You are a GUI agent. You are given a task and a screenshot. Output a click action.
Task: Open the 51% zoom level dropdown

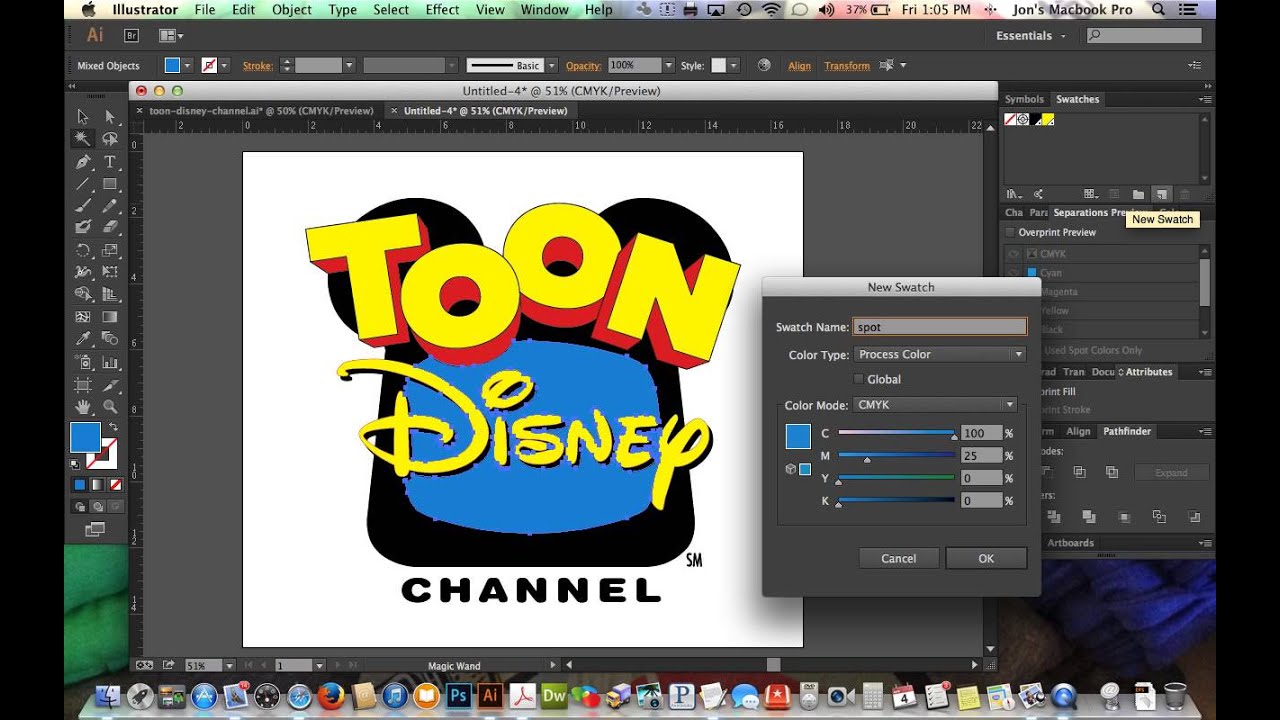(x=230, y=665)
